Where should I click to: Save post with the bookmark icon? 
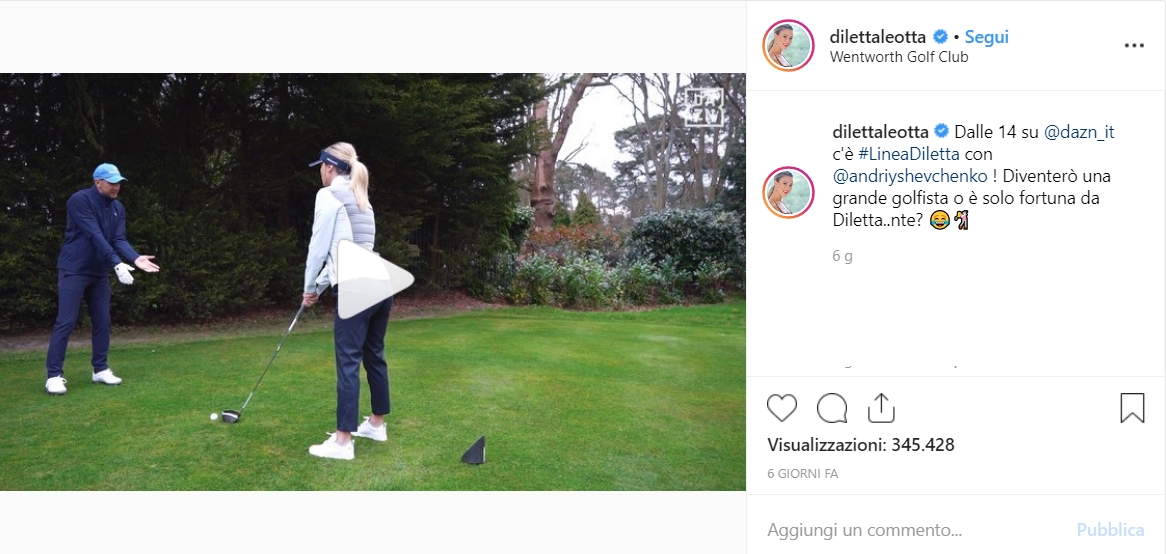[x=1132, y=408]
